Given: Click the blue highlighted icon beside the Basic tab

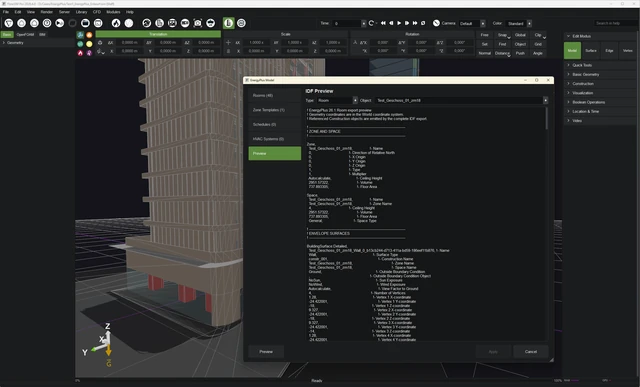Looking at the screenshot, I should tap(80, 35).
